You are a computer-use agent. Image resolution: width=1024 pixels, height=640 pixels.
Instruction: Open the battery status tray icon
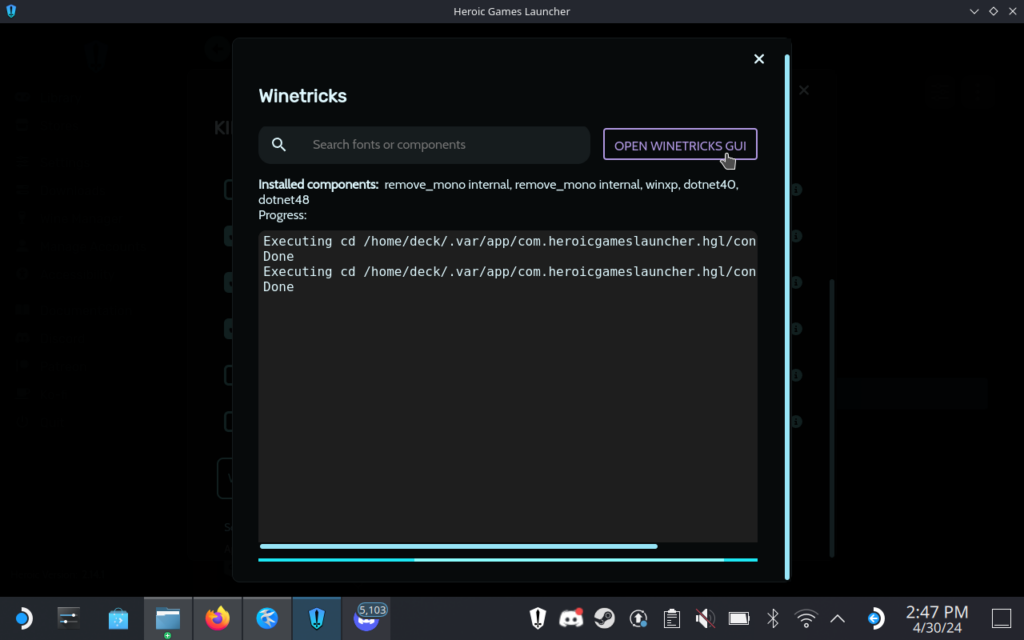(x=739, y=618)
